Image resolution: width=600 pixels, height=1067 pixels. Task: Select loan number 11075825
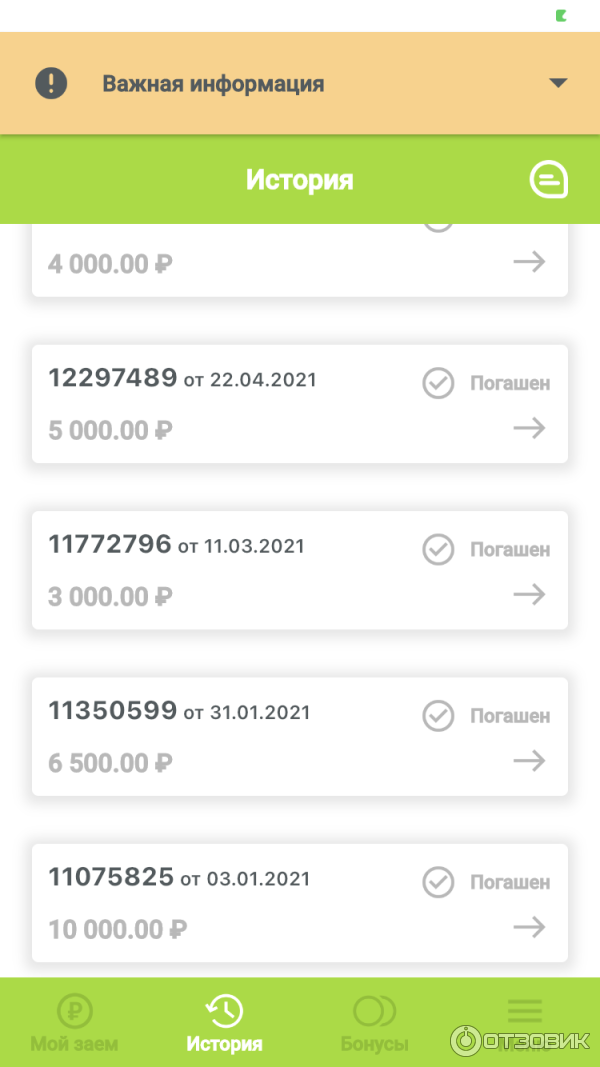(x=111, y=878)
